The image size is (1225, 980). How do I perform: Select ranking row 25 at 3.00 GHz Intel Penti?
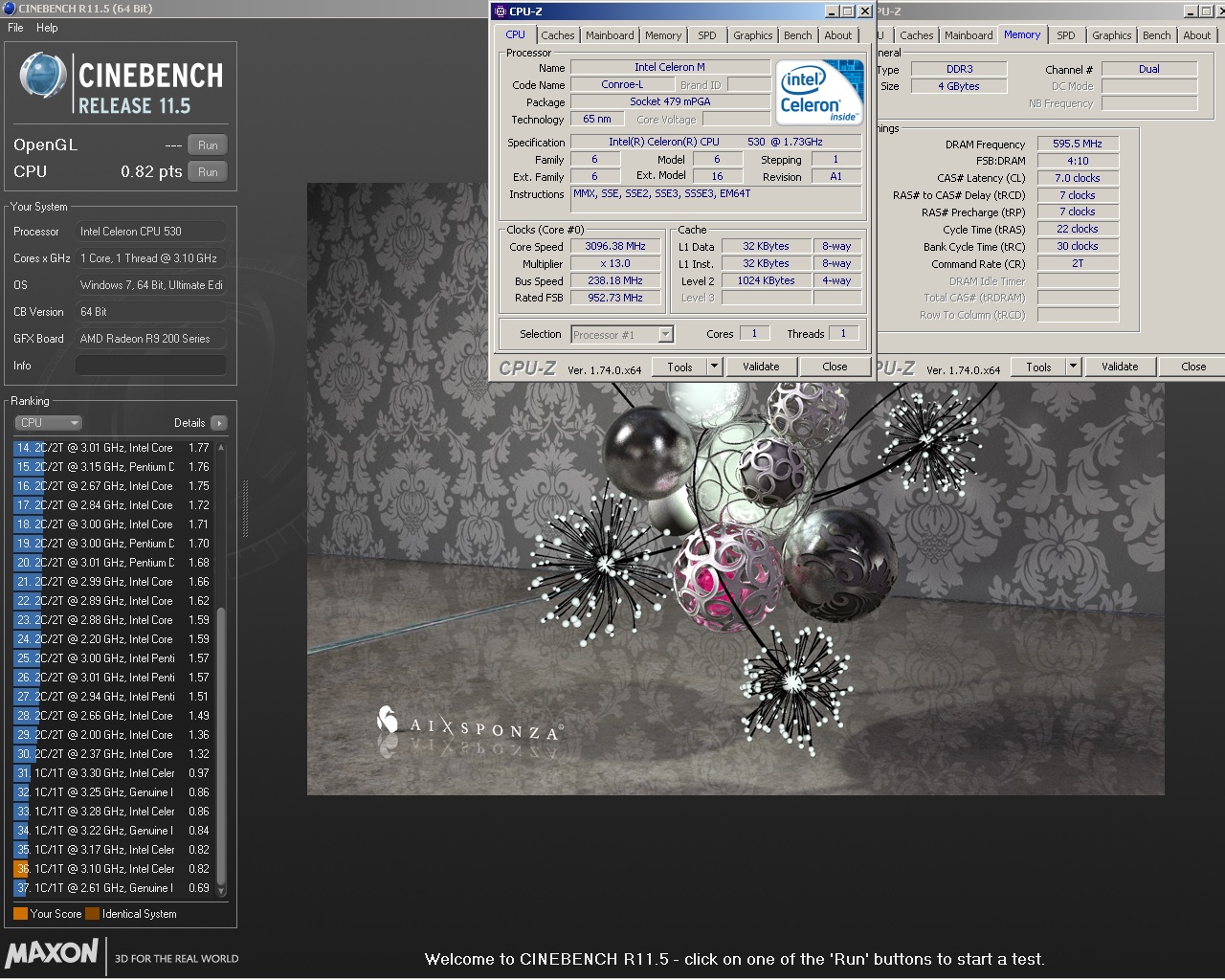tap(113, 658)
